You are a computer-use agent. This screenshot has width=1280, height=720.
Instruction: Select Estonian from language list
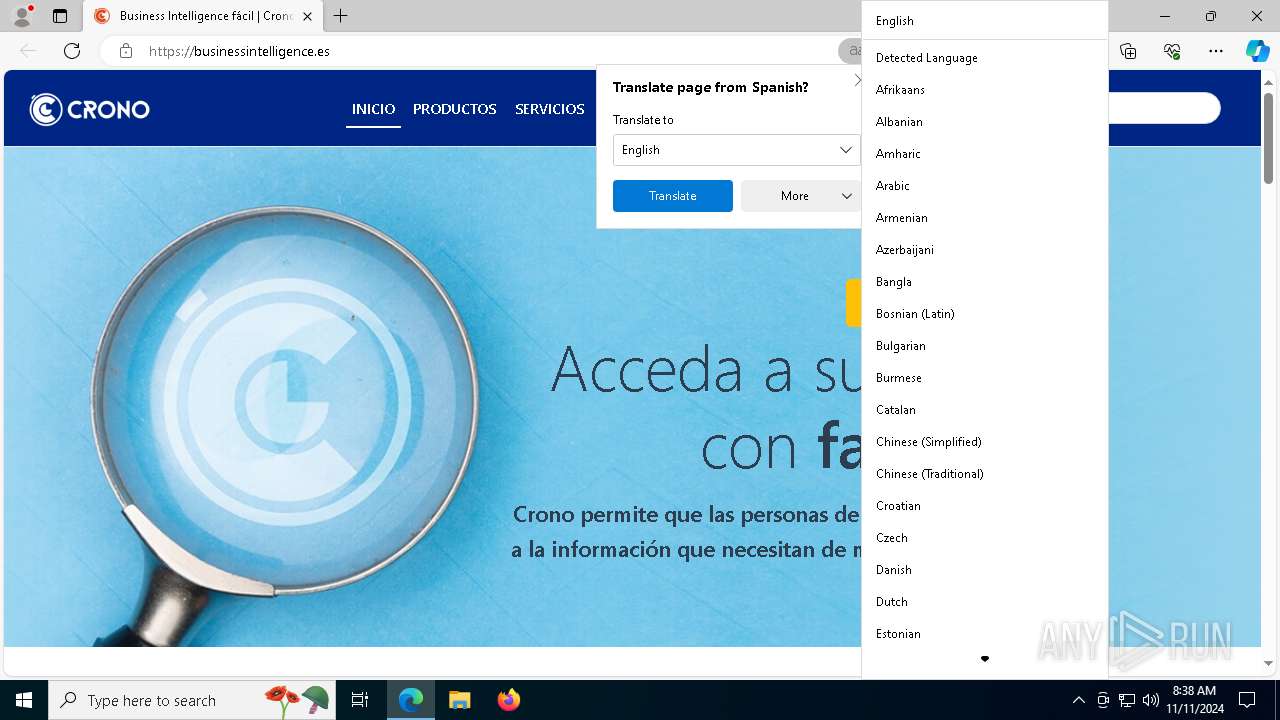pyautogui.click(x=985, y=634)
